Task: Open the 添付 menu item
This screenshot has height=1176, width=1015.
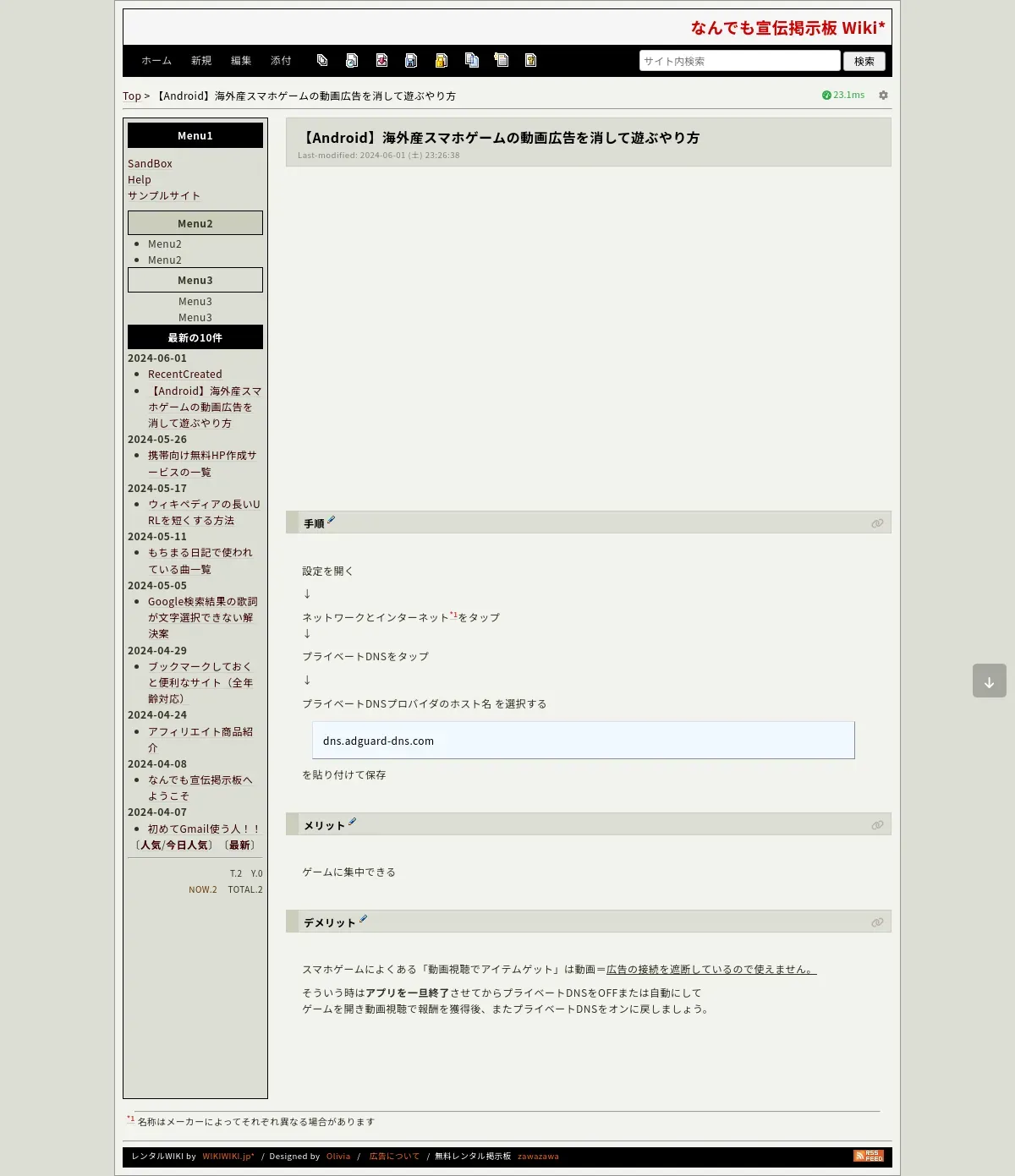Action: click(x=281, y=61)
